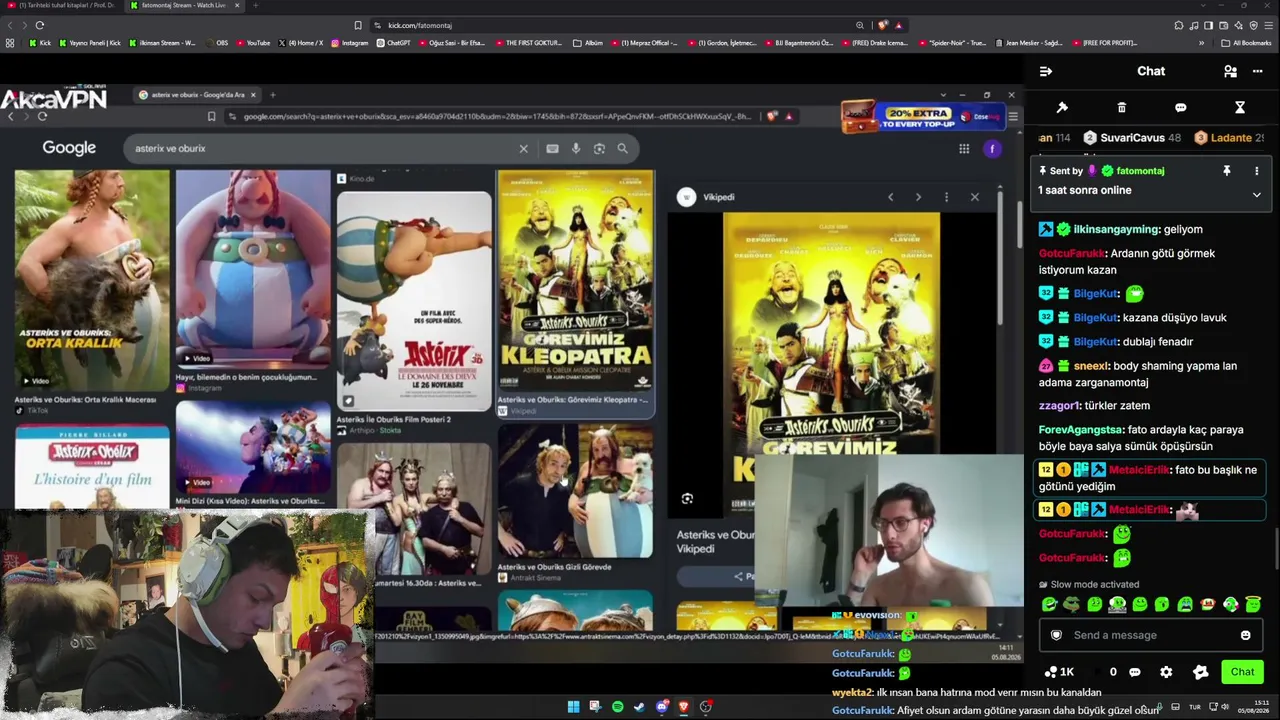
Task: Open the emoji picker in message box
Action: coord(1245,635)
